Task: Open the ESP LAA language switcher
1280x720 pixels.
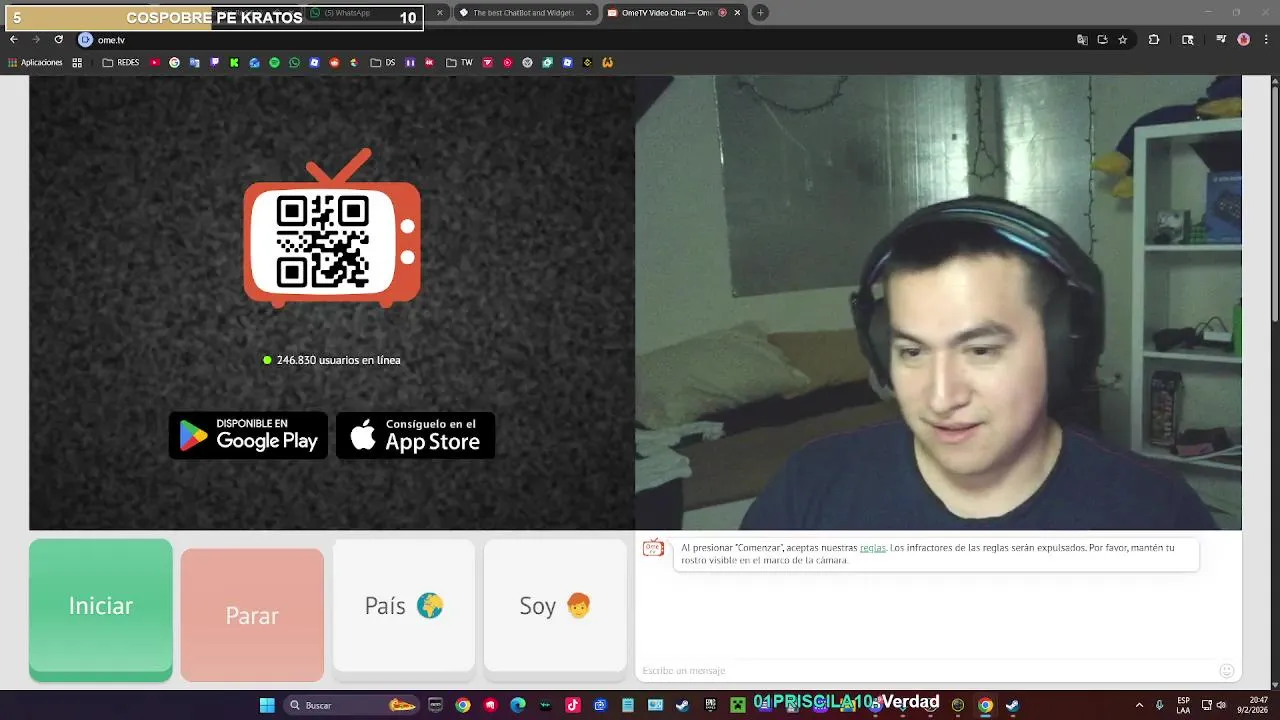Action: tap(1183, 705)
